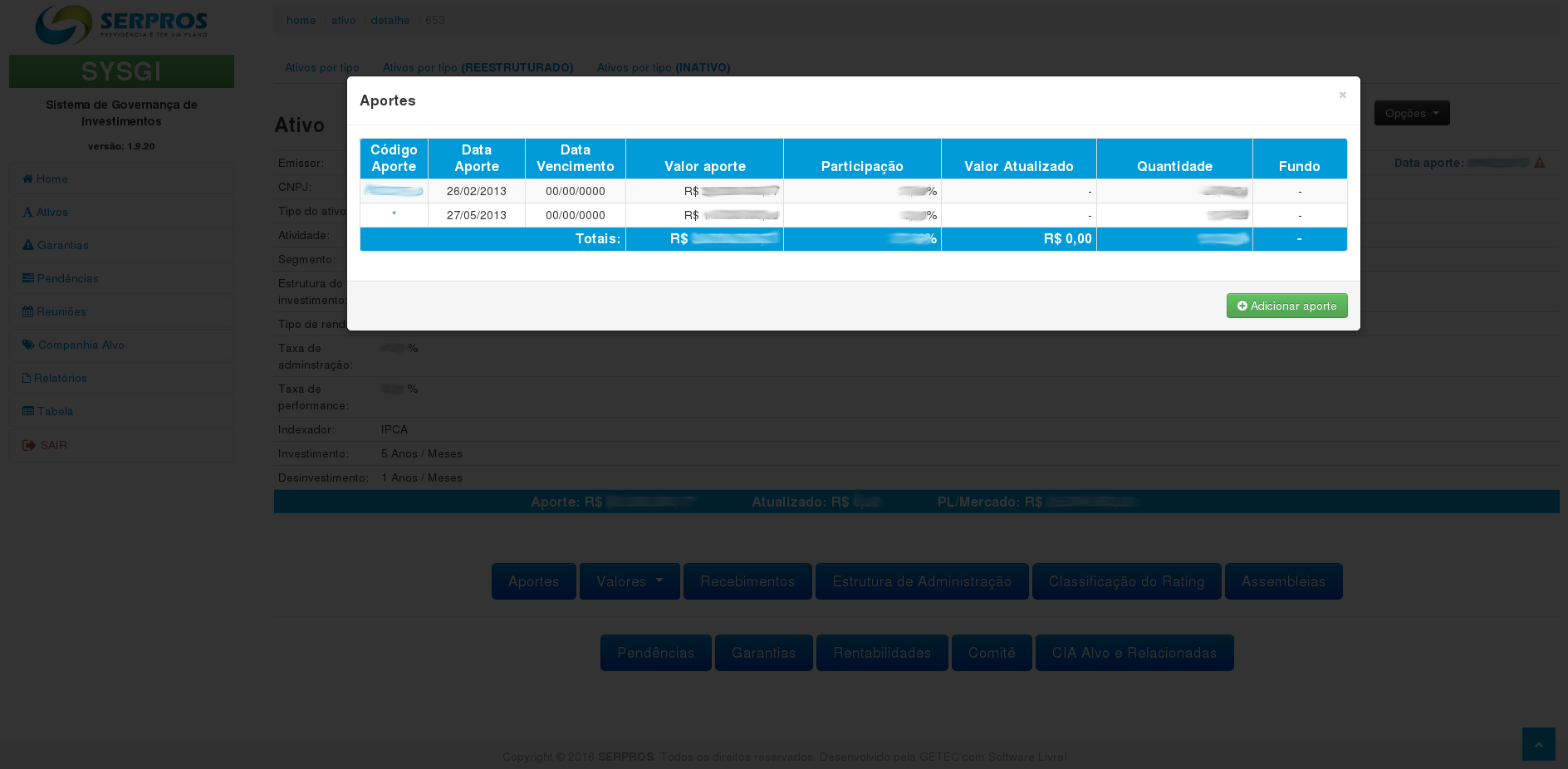This screenshot has width=1568, height=769.
Task: Expand the Valores dropdown button
Action: [x=629, y=581]
